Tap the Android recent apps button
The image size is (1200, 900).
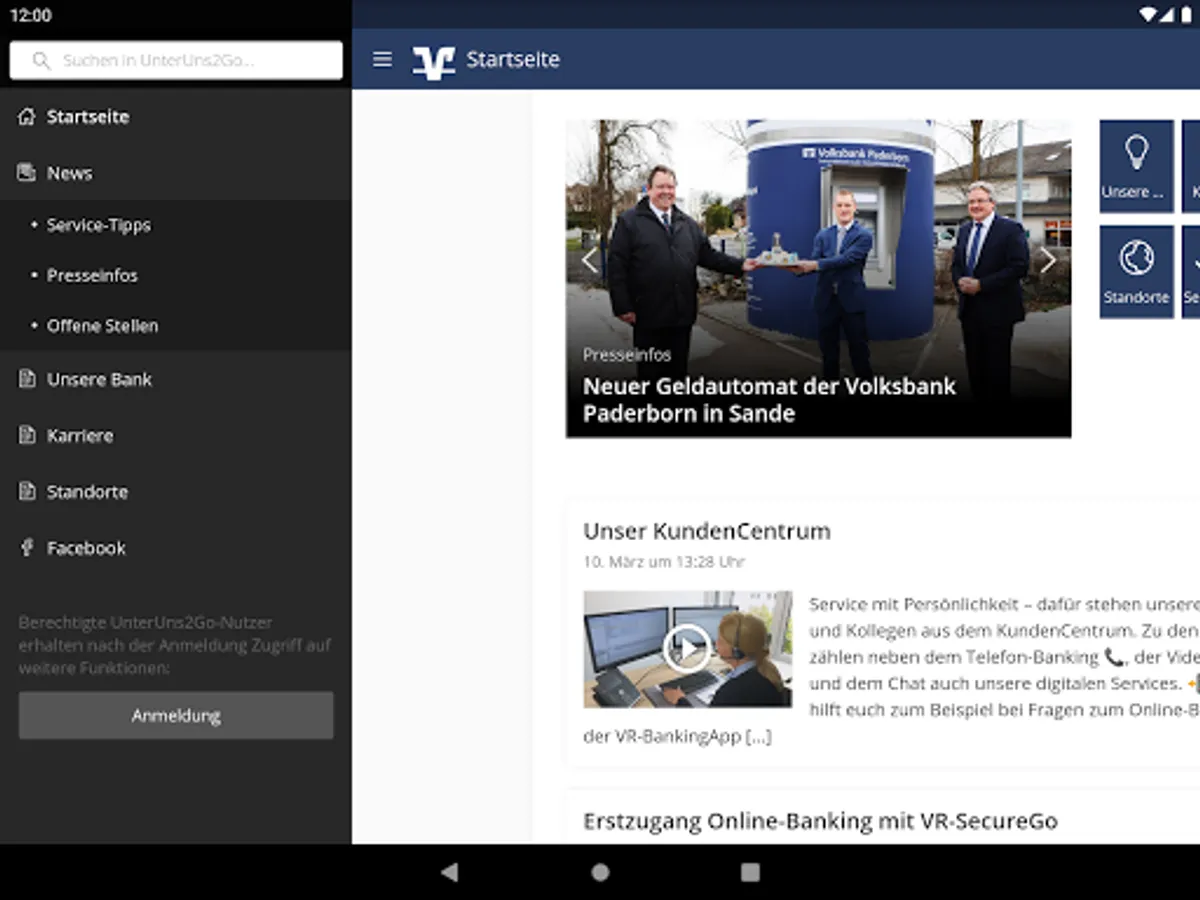(750, 872)
